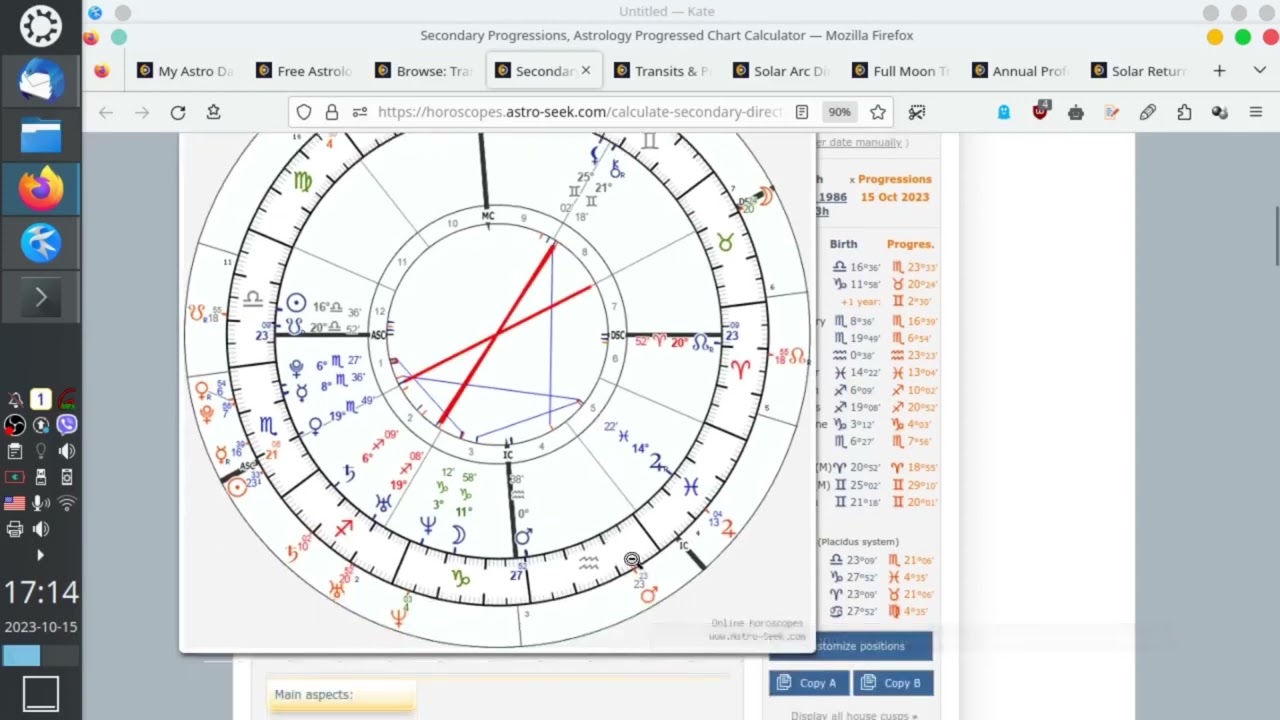
Task: Click the Copy B button
Action: tap(893, 683)
